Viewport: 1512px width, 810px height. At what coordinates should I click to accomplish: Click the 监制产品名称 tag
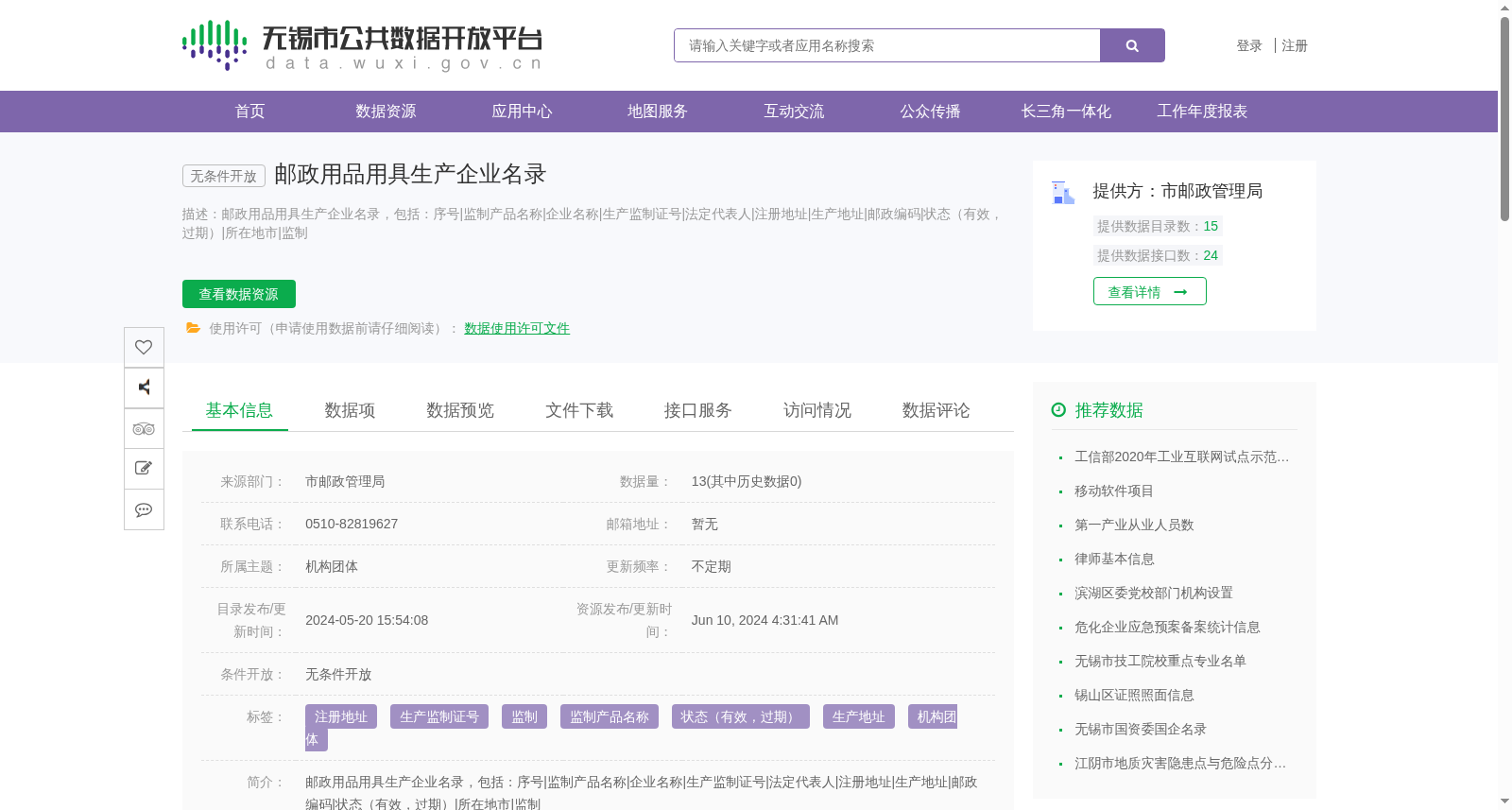[610, 716]
